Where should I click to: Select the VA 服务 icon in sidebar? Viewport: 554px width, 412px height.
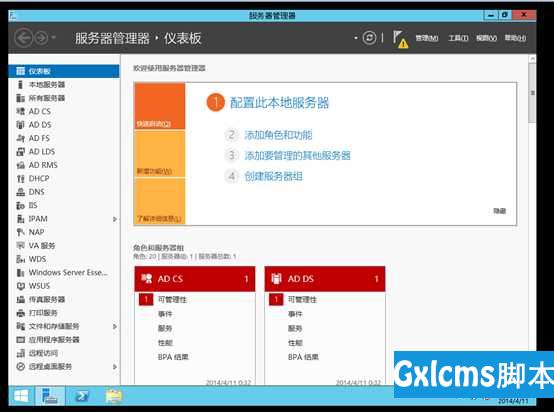point(20,246)
